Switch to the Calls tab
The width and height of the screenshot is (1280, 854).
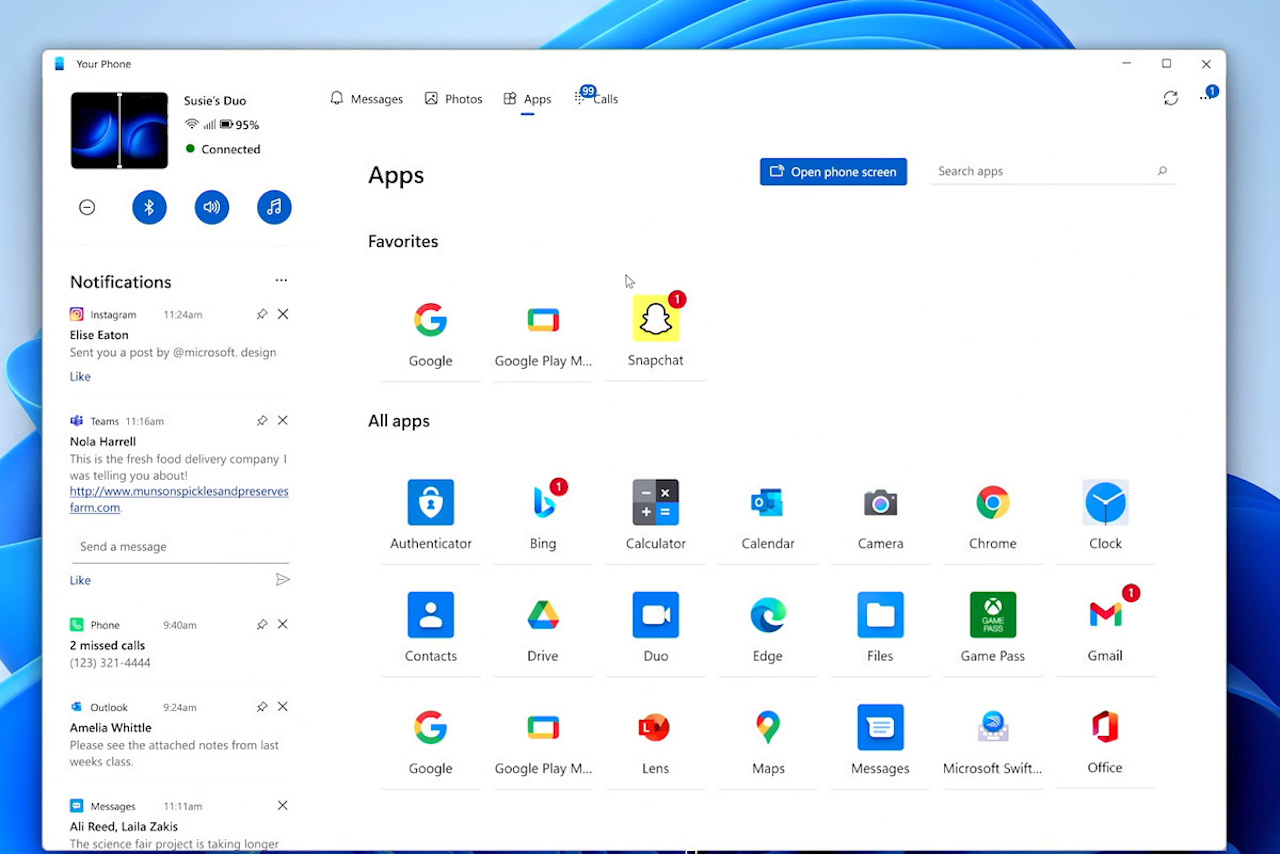pos(603,98)
